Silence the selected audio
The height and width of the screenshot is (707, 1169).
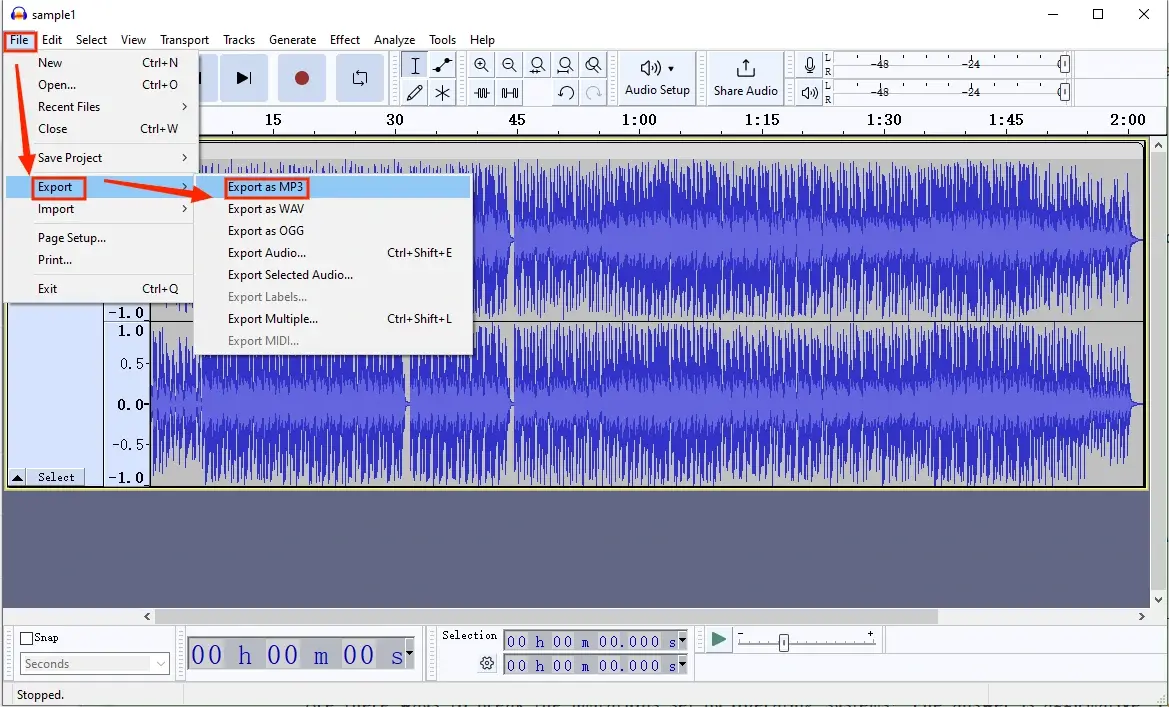[x=509, y=92]
